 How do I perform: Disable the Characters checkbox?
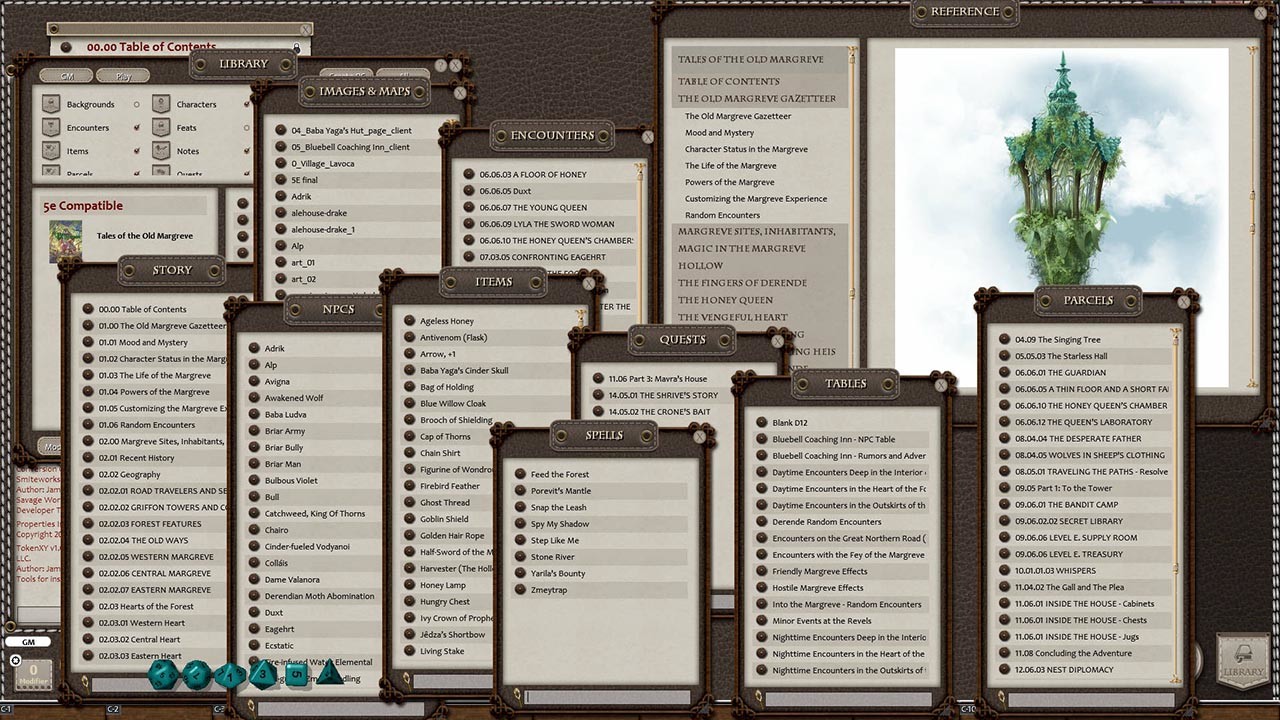(246, 104)
